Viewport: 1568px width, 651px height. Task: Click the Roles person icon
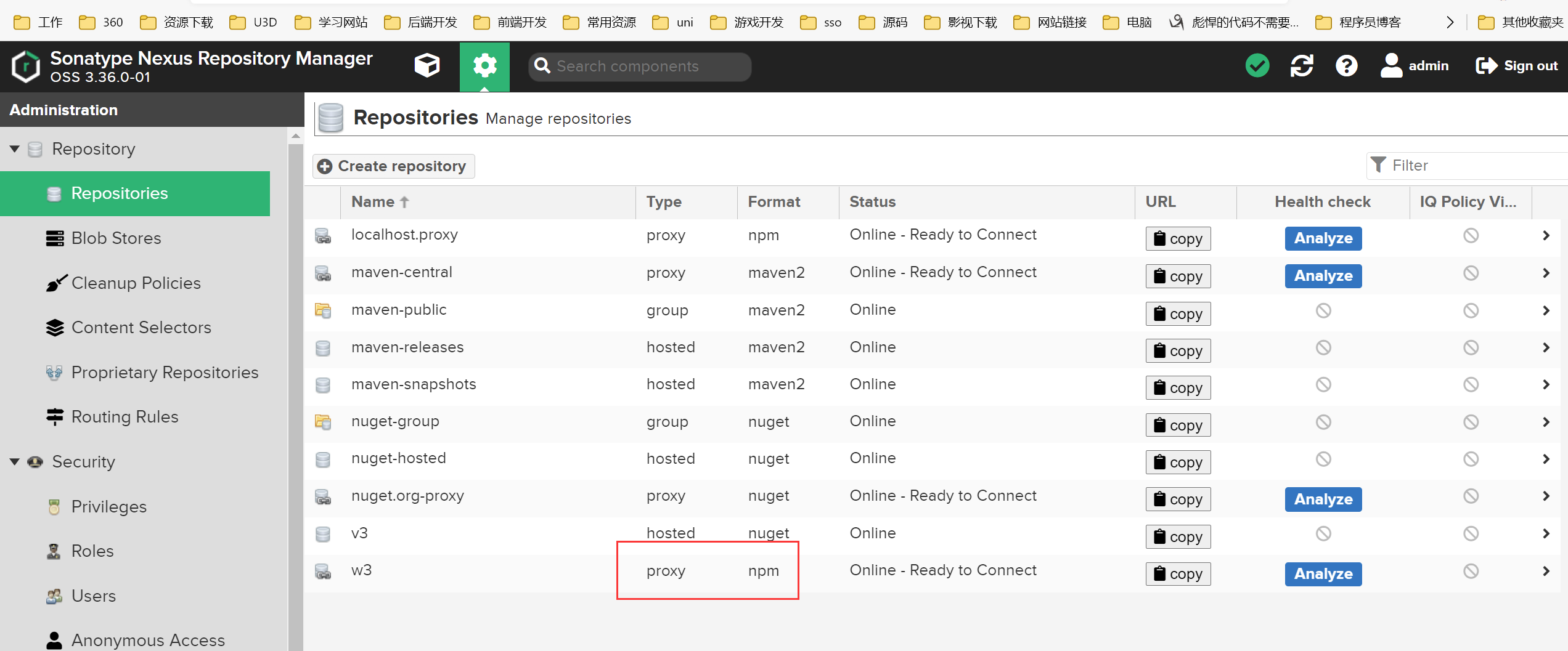[x=54, y=551]
